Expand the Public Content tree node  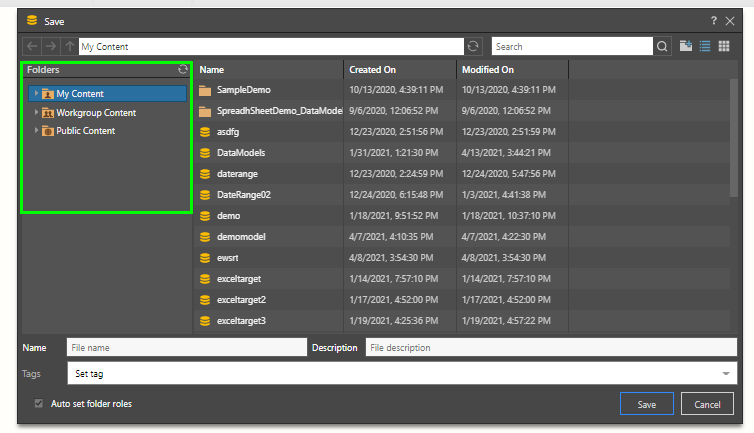click(x=36, y=131)
